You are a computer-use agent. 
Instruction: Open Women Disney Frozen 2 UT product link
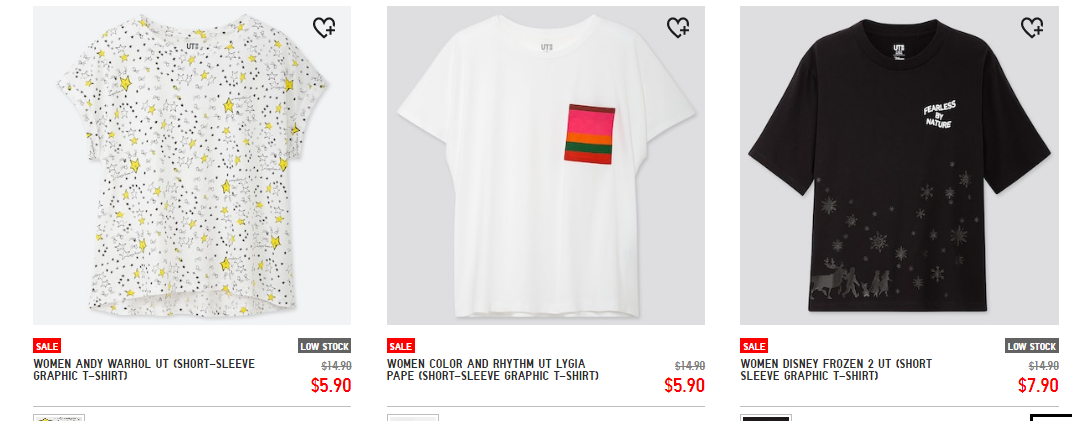pyautogui.click(x=836, y=370)
